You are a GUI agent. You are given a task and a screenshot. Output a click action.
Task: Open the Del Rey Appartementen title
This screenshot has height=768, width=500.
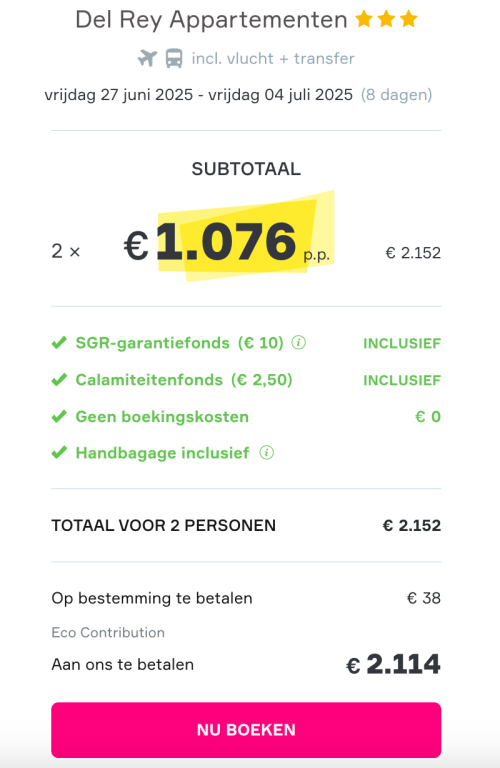tap(211, 20)
